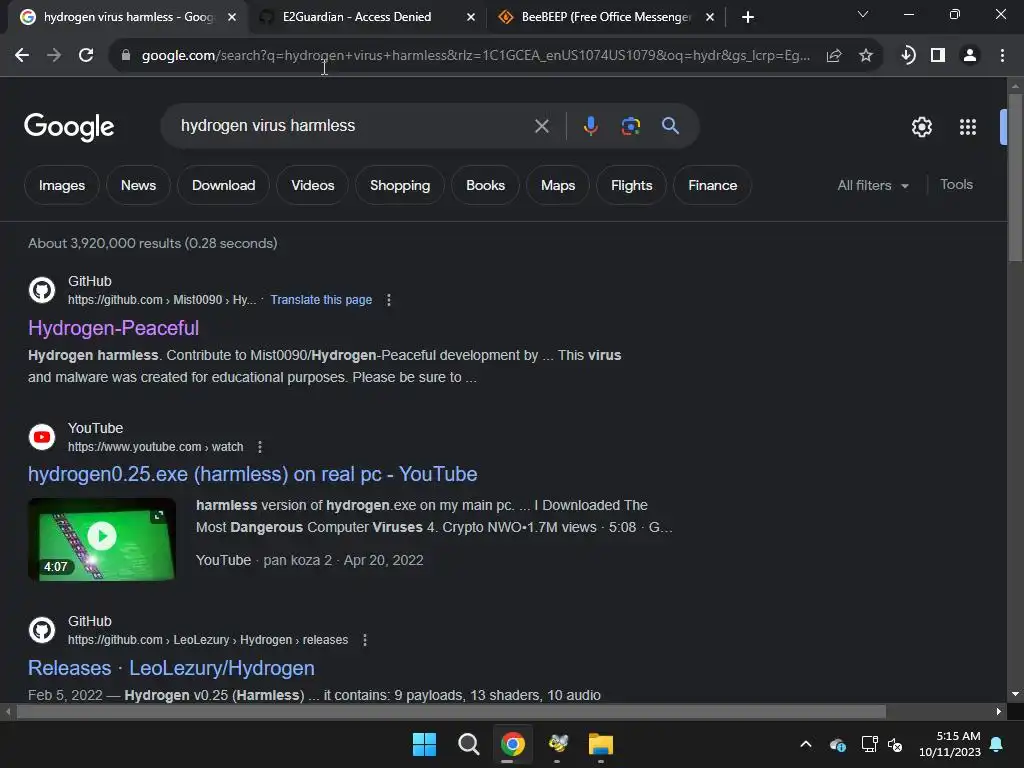This screenshot has width=1024, height=768.
Task: Open Releases · LeoLezury/Hydrogen link
Action: point(171,668)
